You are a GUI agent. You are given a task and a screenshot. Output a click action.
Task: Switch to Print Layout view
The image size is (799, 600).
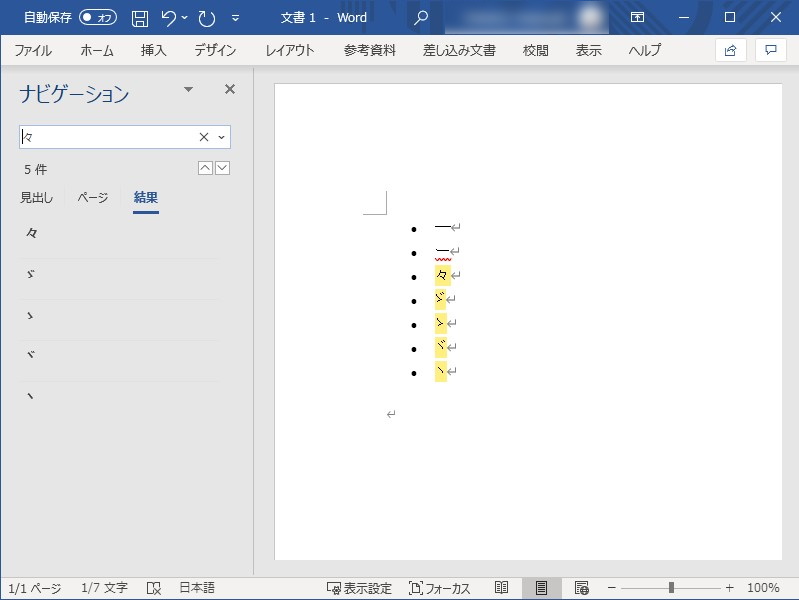coord(541,588)
